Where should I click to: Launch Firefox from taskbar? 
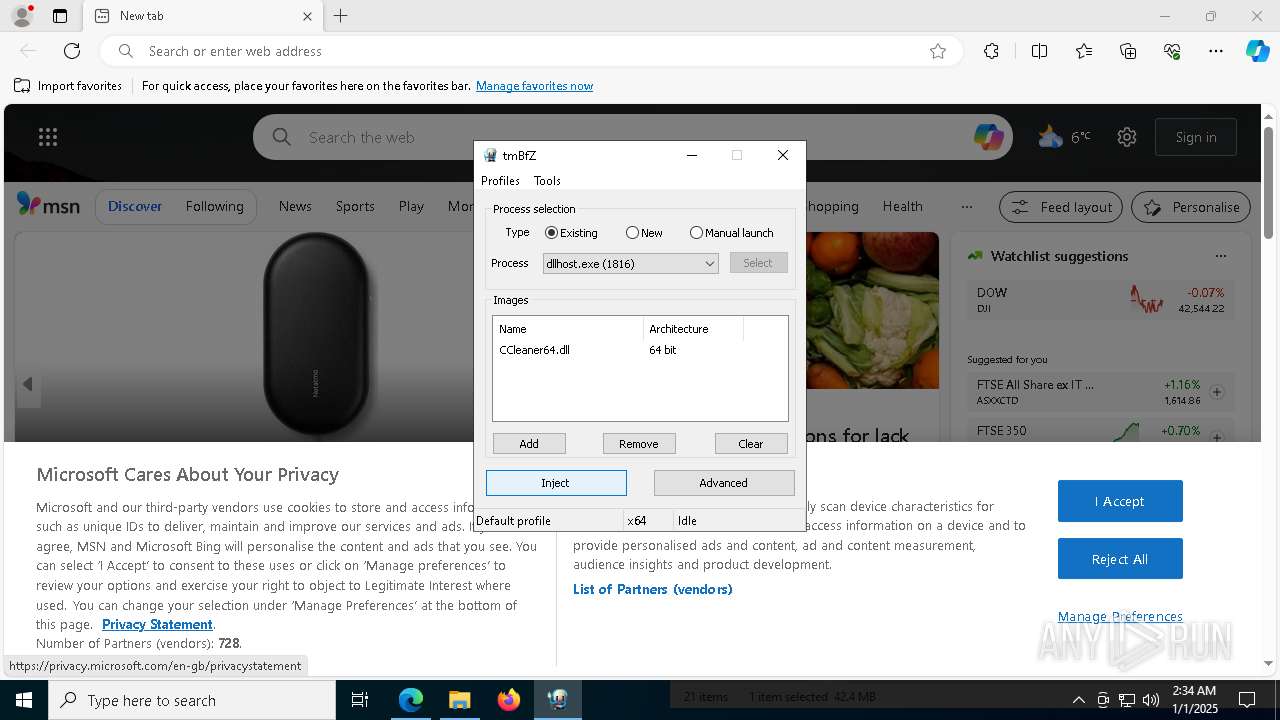[x=508, y=700]
